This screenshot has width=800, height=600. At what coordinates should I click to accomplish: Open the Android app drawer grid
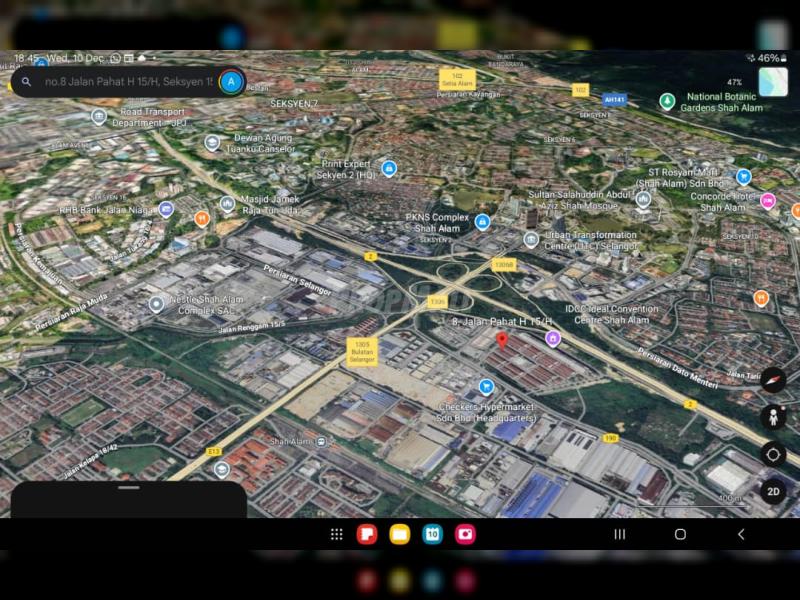coord(337,534)
